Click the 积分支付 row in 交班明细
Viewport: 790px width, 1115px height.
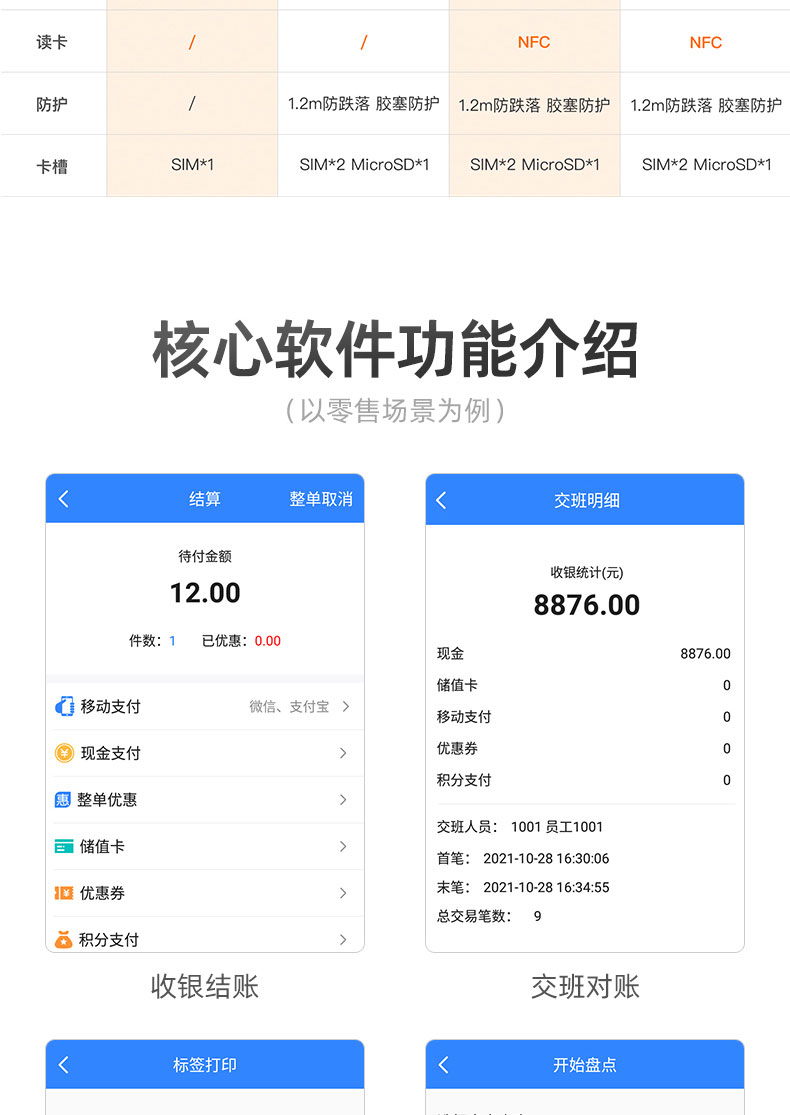(584, 779)
